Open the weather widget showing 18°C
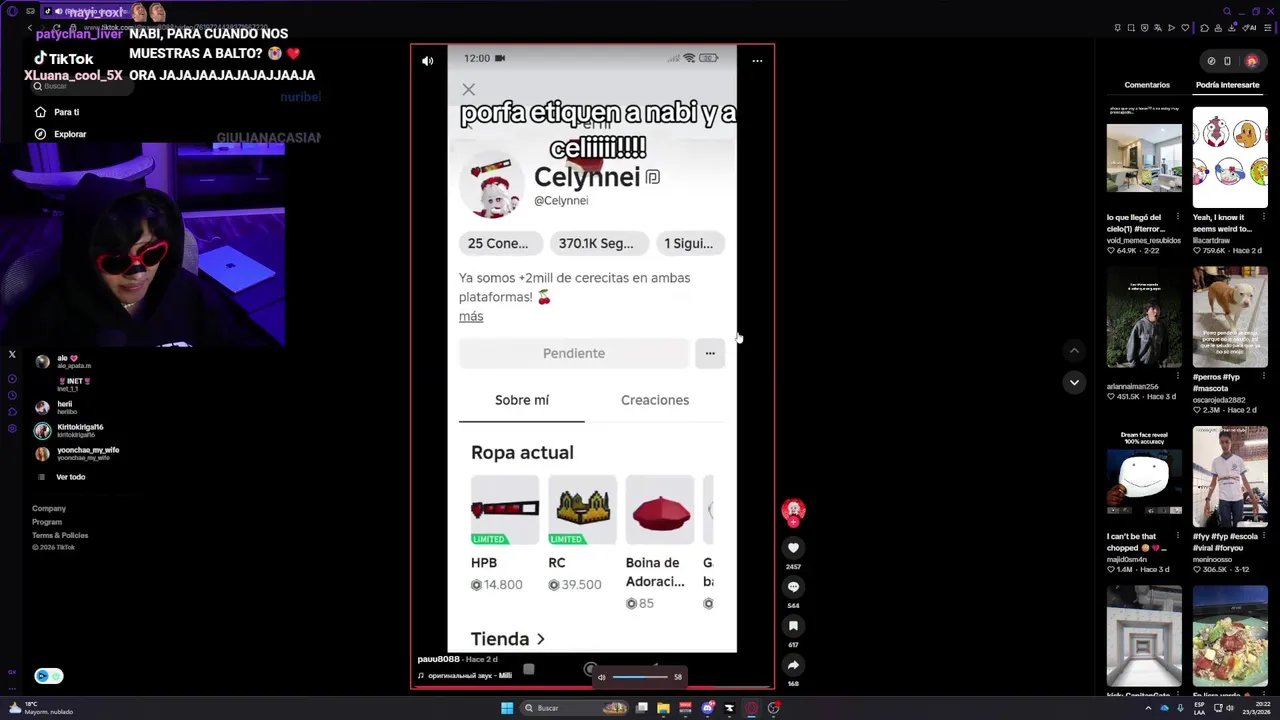The width and height of the screenshot is (1280, 720). [x=40, y=708]
